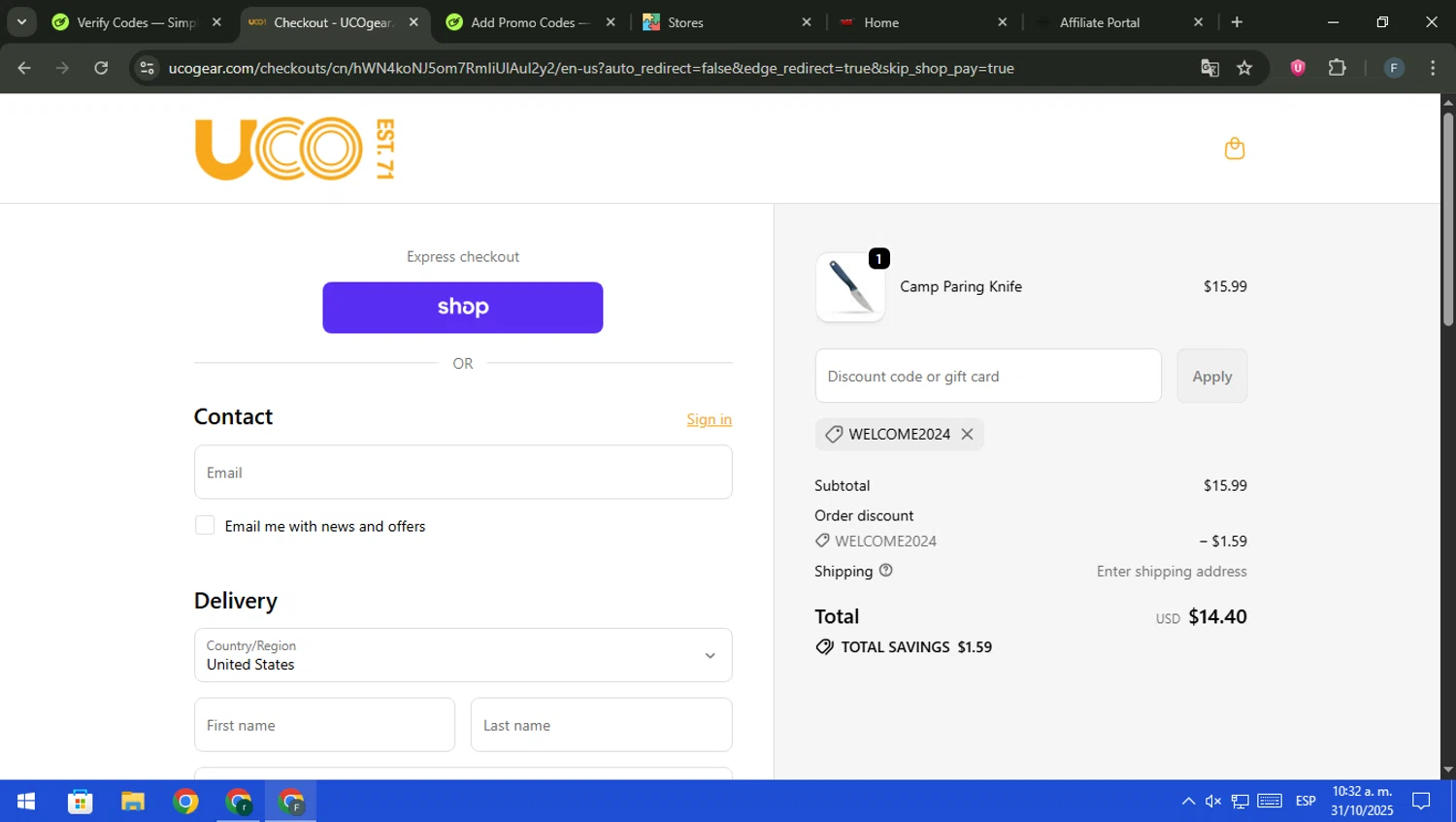Screen dimensions: 1456x822
Task: Click the touch keyboard tray icon
Action: click(x=1270, y=802)
